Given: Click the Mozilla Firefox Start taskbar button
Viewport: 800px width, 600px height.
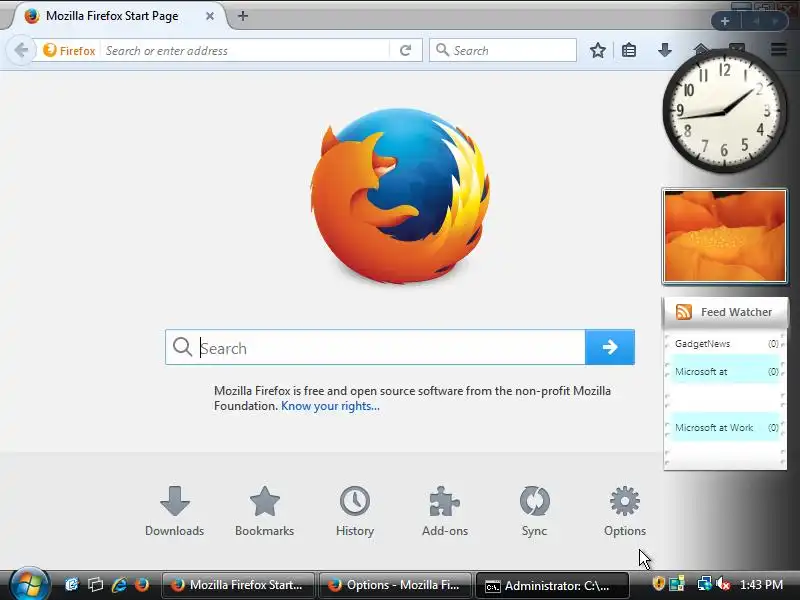Looking at the screenshot, I should coord(237,585).
